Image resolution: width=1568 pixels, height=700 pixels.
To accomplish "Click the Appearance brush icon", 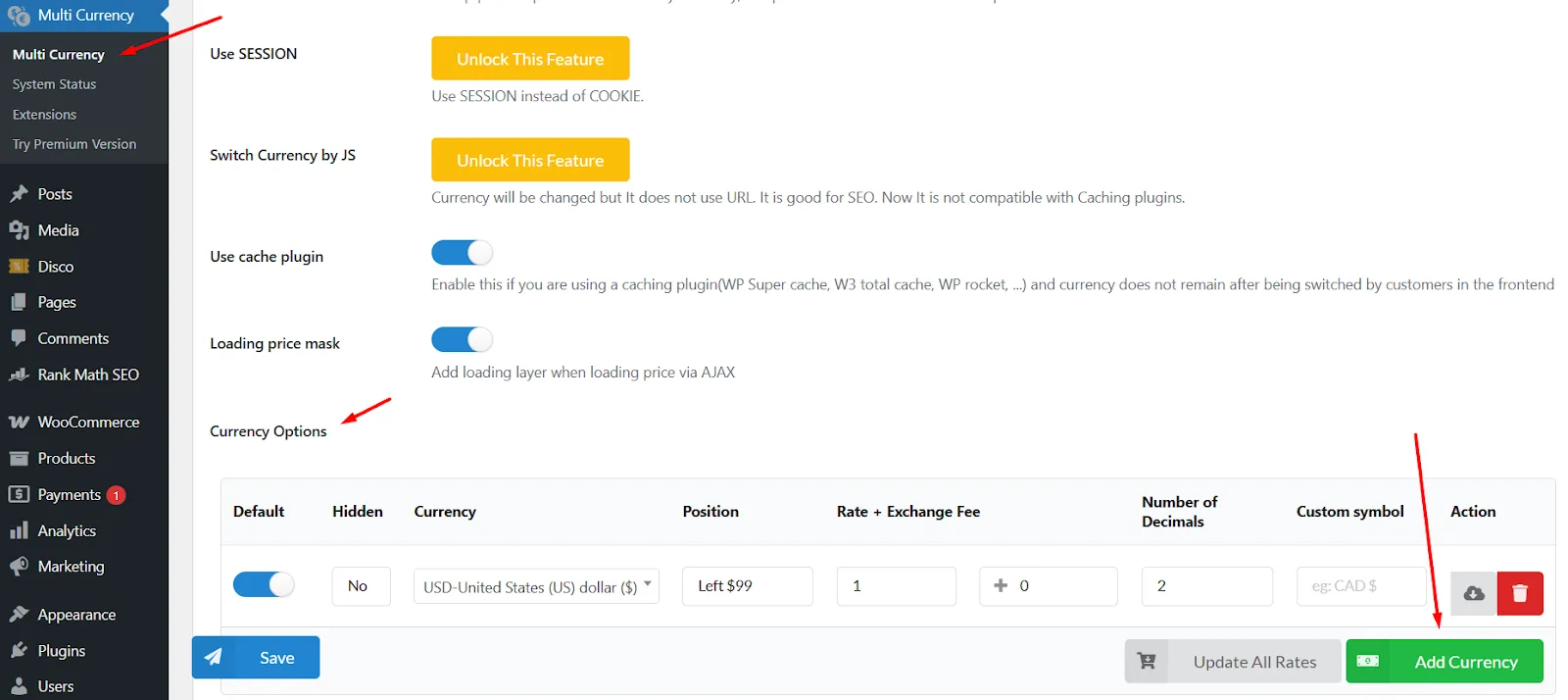I will 19,615.
